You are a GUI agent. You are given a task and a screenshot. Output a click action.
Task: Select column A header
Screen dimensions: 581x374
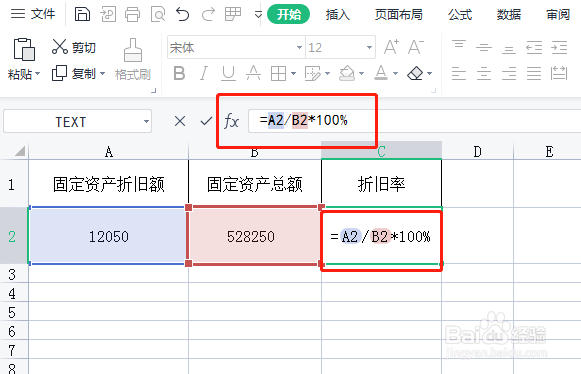pyautogui.click(x=109, y=151)
